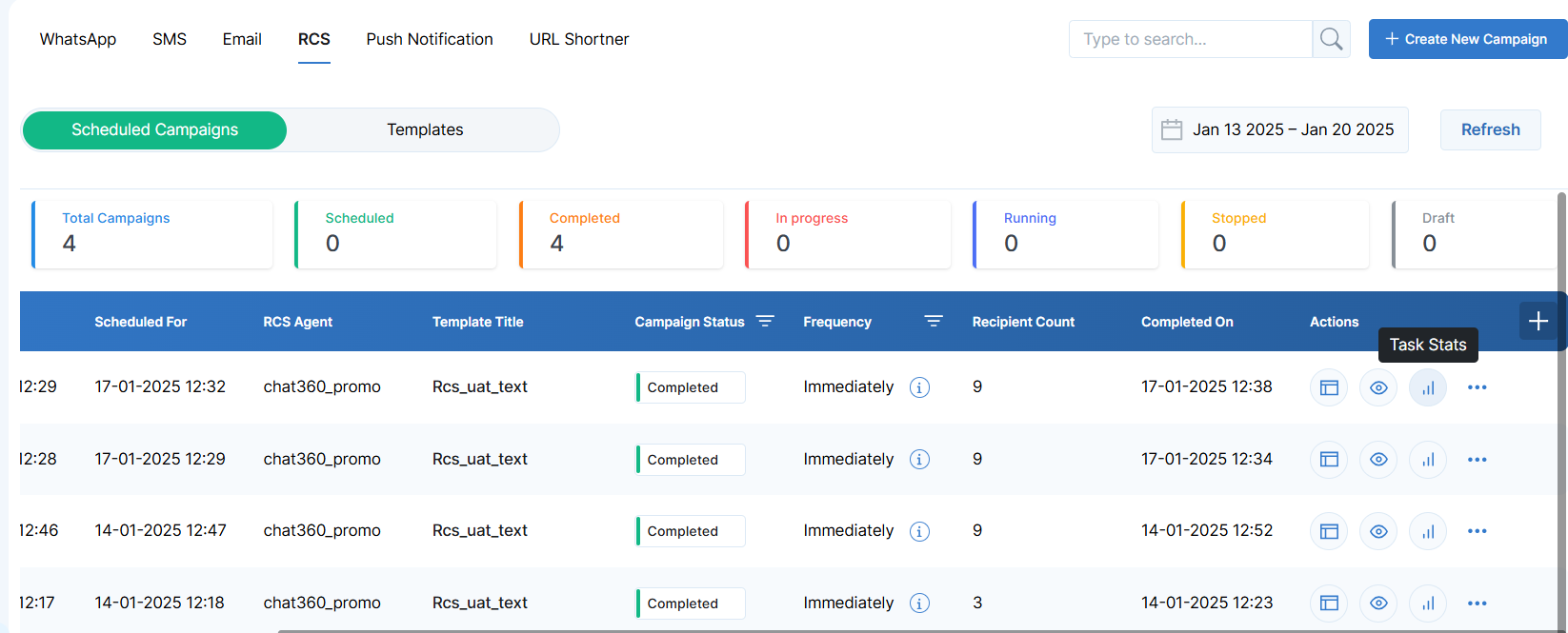Viewport: 1568px width, 633px height.
Task: Open the frequency info icon for 14-01-2025 12:47 row
Action: click(919, 531)
